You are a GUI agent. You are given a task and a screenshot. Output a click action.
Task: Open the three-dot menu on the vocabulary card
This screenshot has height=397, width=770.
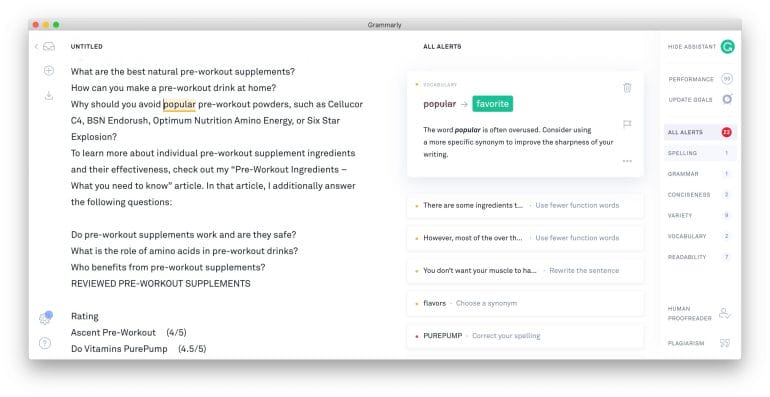[627, 161]
